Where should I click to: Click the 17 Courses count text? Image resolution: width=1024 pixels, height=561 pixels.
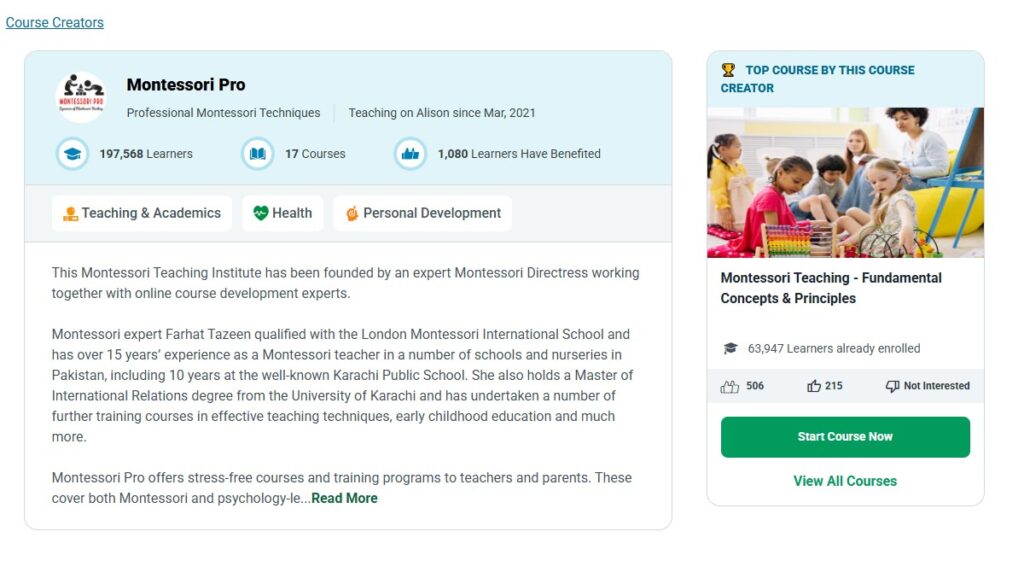(x=315, y=154)
